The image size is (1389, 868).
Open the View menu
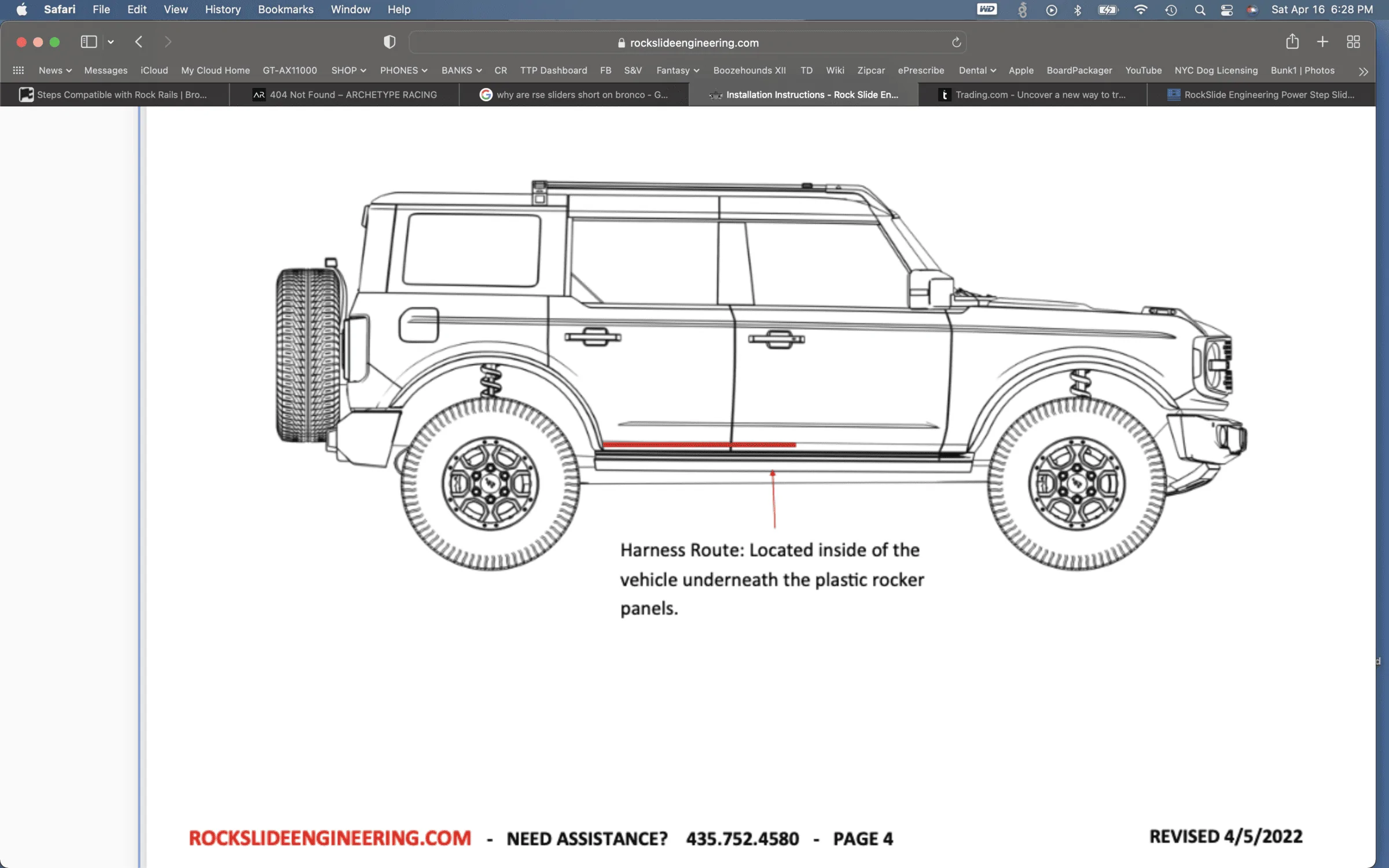tap(175, 9)
